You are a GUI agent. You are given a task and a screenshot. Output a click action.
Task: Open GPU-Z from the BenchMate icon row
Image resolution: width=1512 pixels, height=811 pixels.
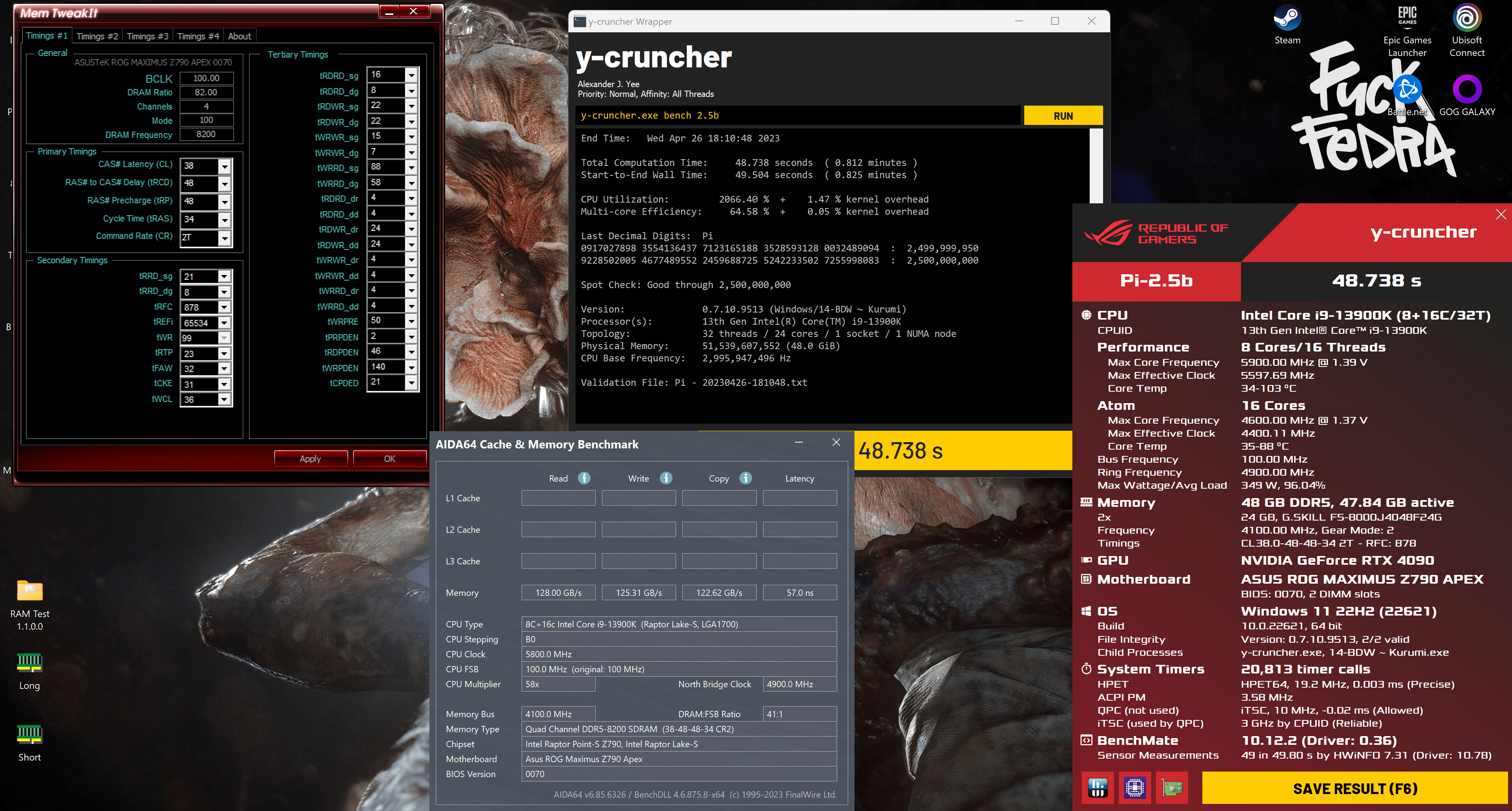[x=1172, y=787]
